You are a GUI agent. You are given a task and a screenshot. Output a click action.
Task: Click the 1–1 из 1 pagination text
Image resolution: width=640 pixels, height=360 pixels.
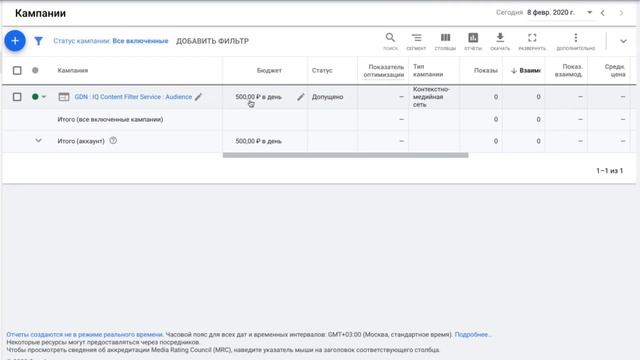(610, 171)
